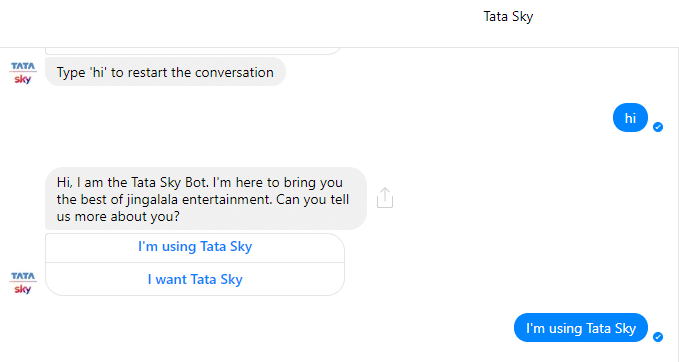Click the cut-off message bubble at top
The image size is (679, 362).
[193, 51]
